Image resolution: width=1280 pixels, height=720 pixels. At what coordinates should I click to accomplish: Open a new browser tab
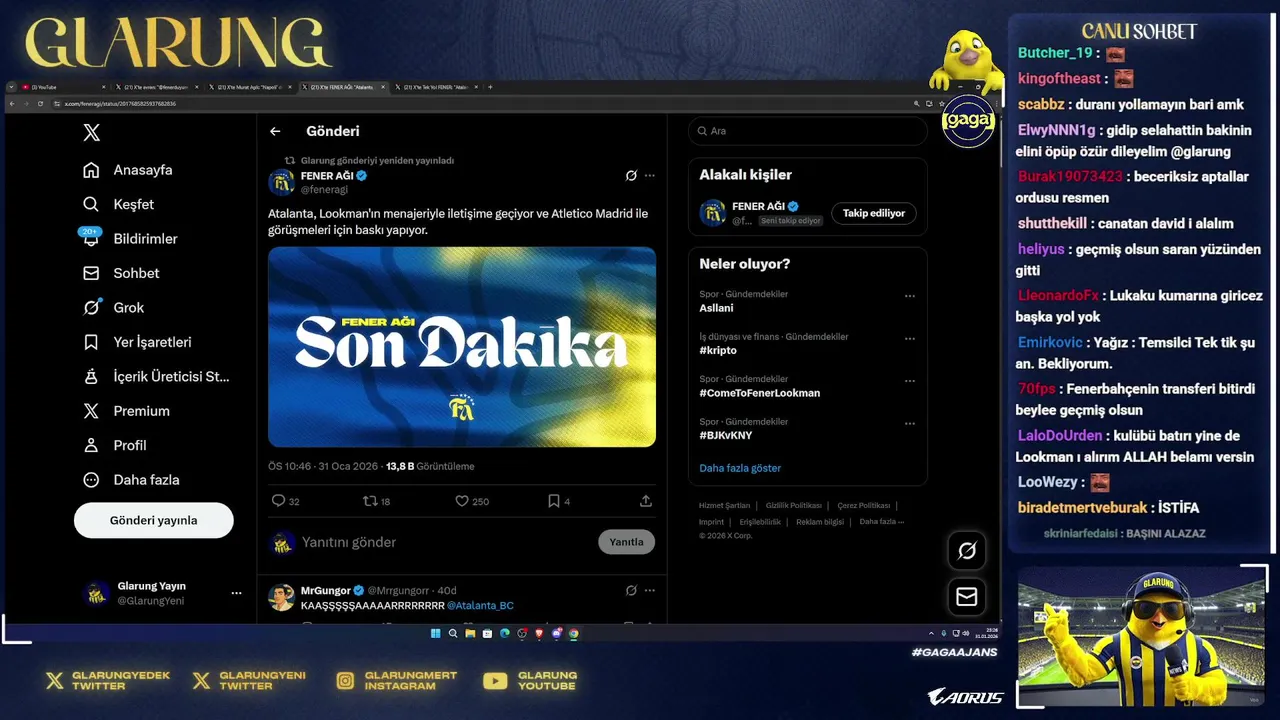tap(490, 87)
